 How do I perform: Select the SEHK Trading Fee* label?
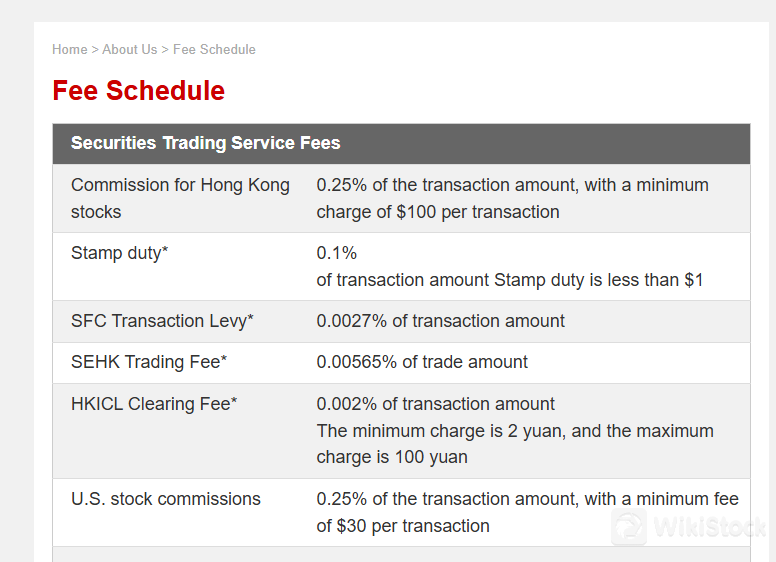(149, 362)
